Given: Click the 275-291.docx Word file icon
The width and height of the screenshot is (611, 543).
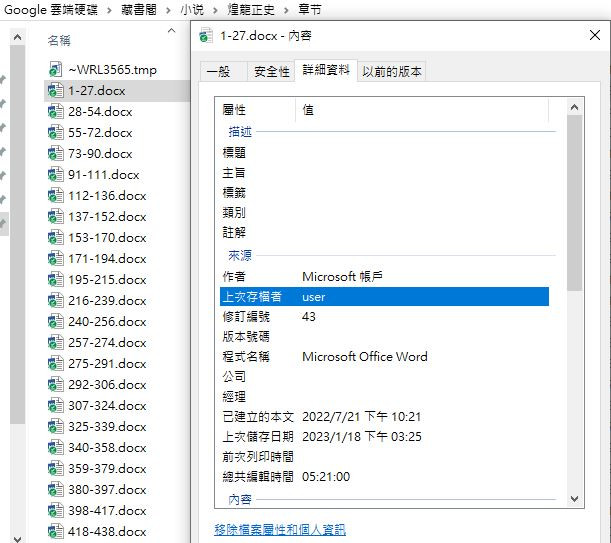Looking at the screenshot, I should tap(56, 364).
